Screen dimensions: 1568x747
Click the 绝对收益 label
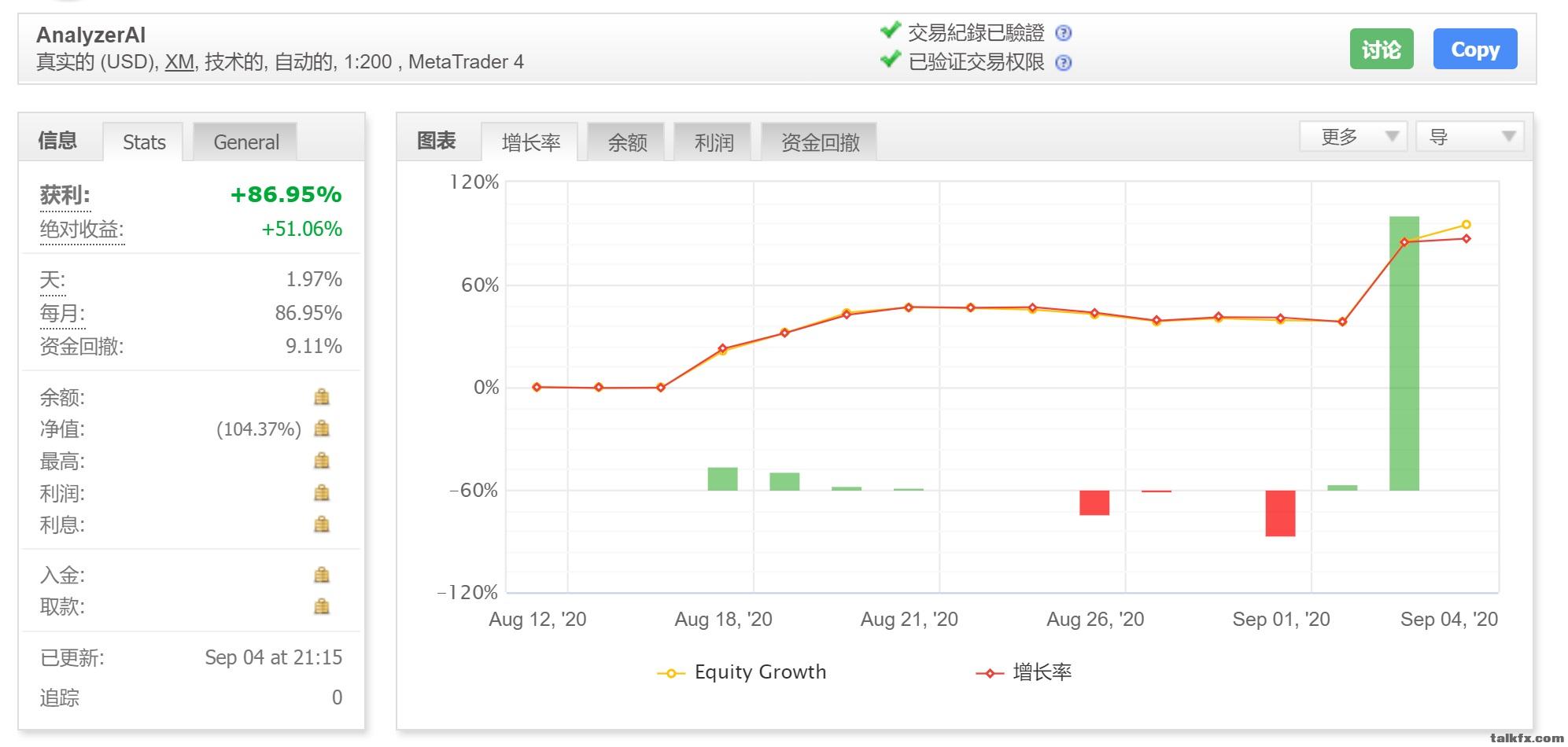click(82, 230)
